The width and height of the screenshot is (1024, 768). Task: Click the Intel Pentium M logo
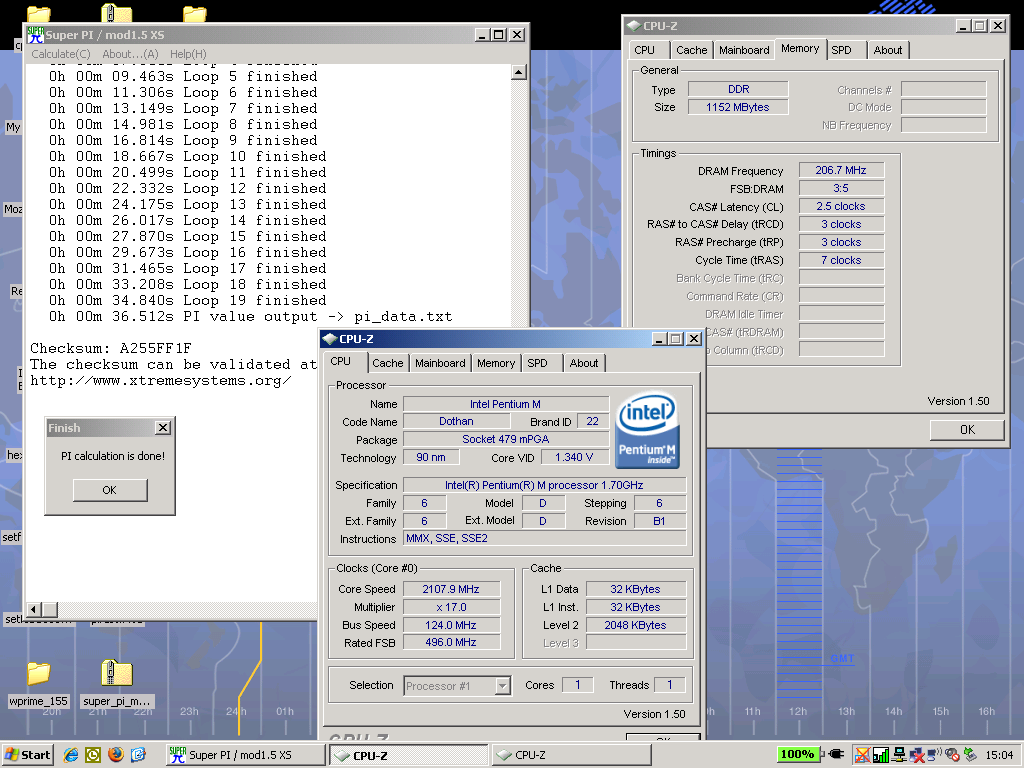[x=647, y=430]
